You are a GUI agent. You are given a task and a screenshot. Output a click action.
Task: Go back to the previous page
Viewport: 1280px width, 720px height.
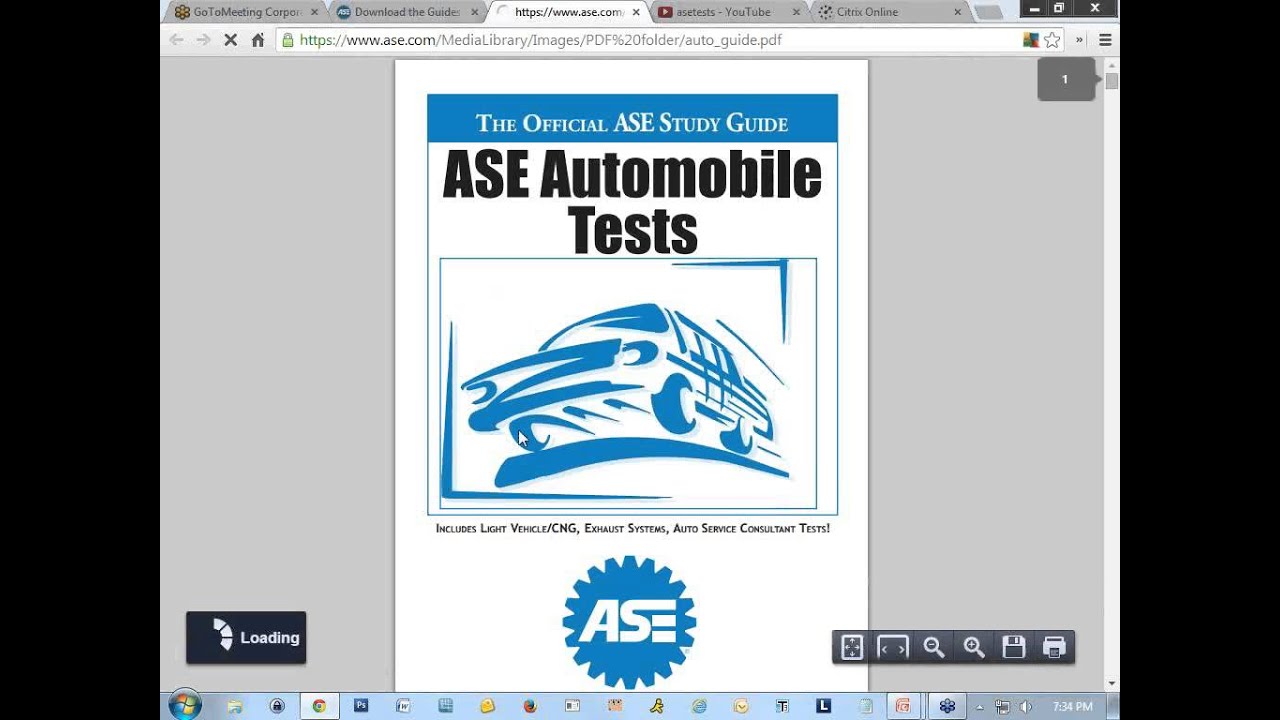pyautogui.click(x=176, y=40)
